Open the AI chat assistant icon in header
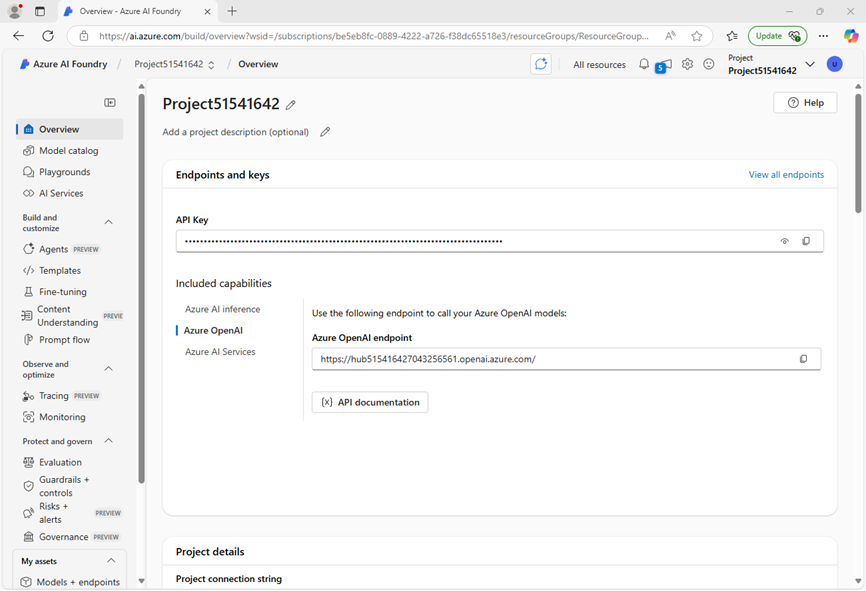This screenshot has height=592, width=866. click(x=541, y=64)
